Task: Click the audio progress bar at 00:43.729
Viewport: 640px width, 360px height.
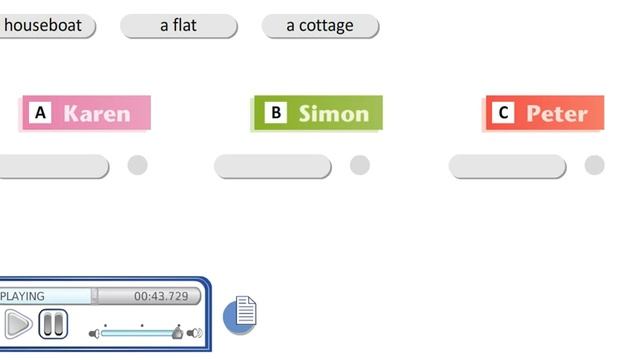Action: (100, 296)
